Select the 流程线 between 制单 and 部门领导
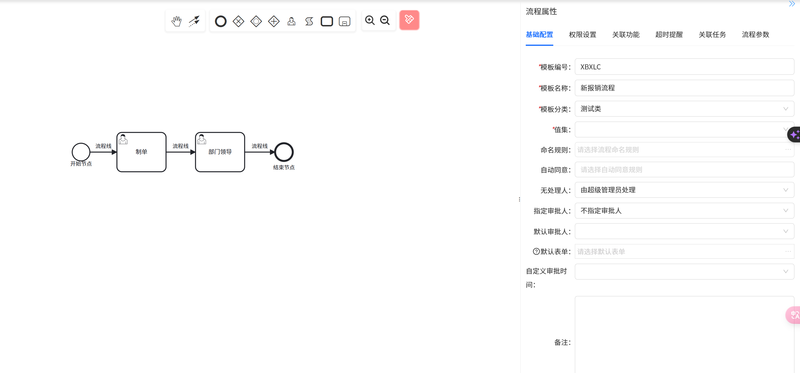 pyautogui.click(x=181, y=152)
